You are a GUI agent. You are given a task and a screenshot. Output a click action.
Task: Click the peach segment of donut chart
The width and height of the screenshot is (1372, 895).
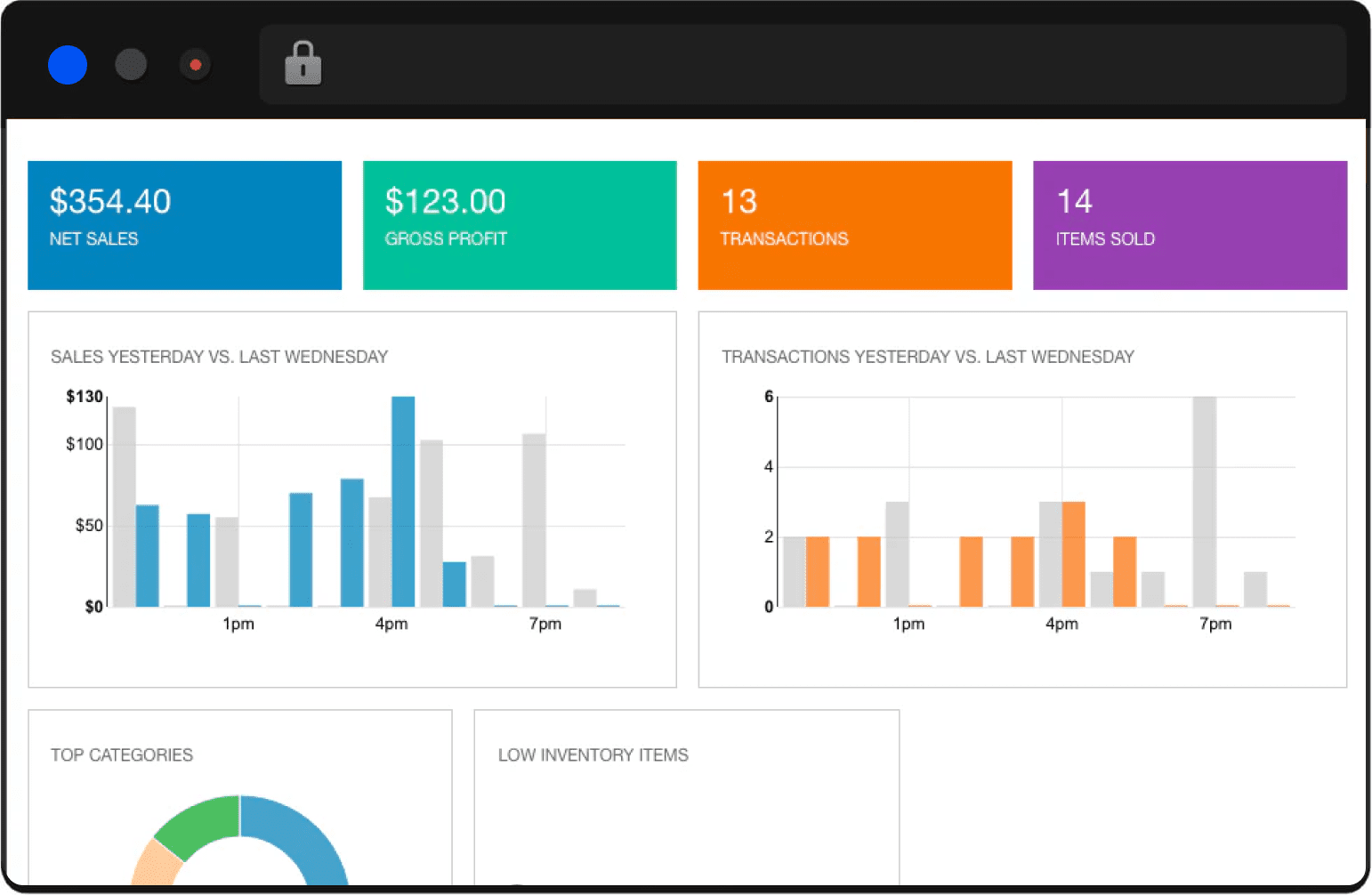[x=153, y=865]
